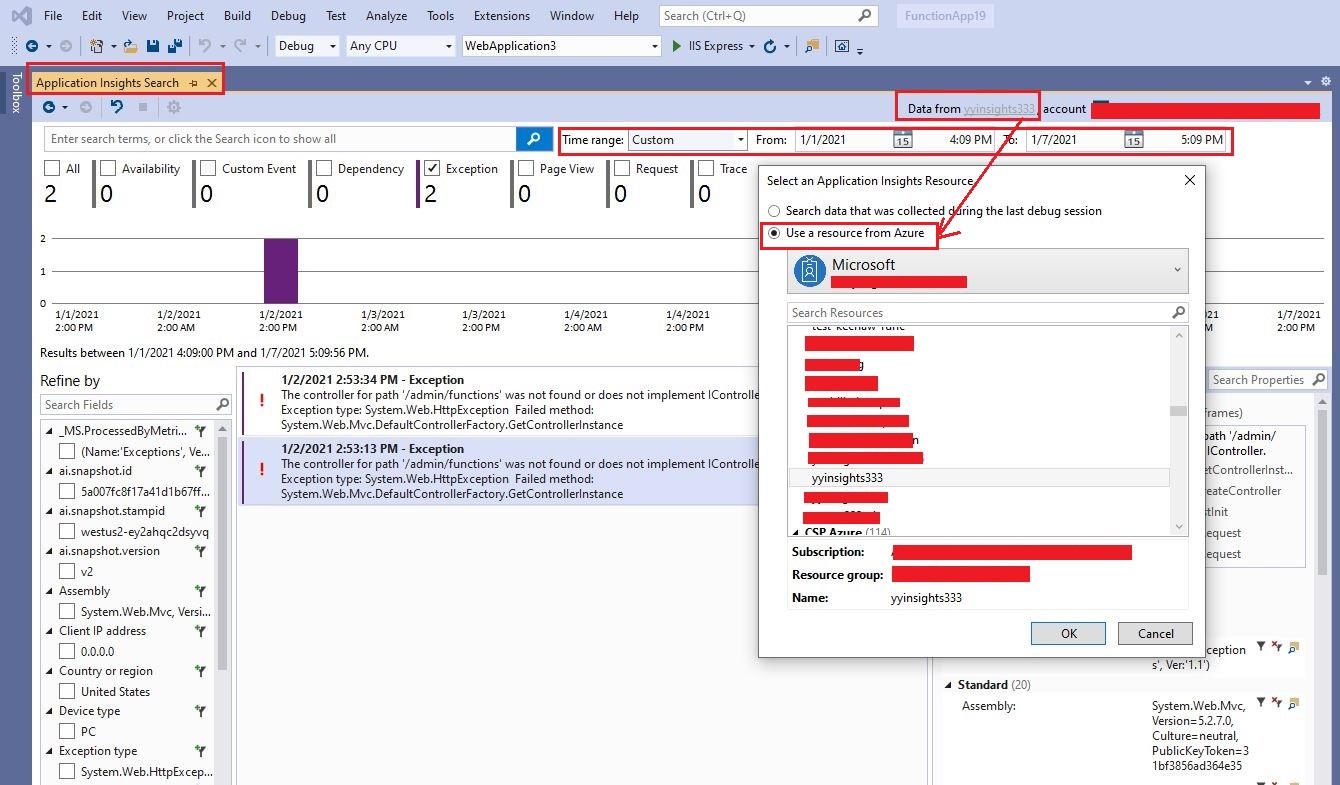
Task: Click the filter icon beside ai.snapshot.id
Action: point(200,470)
